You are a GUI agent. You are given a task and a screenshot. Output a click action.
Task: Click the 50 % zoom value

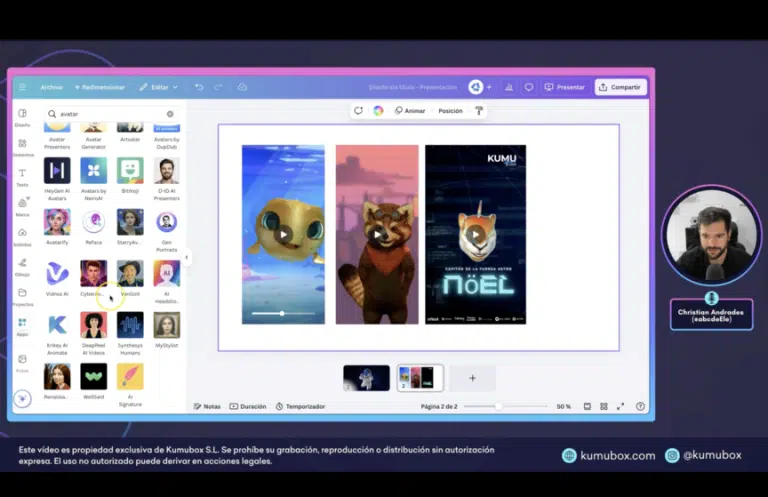564,406
